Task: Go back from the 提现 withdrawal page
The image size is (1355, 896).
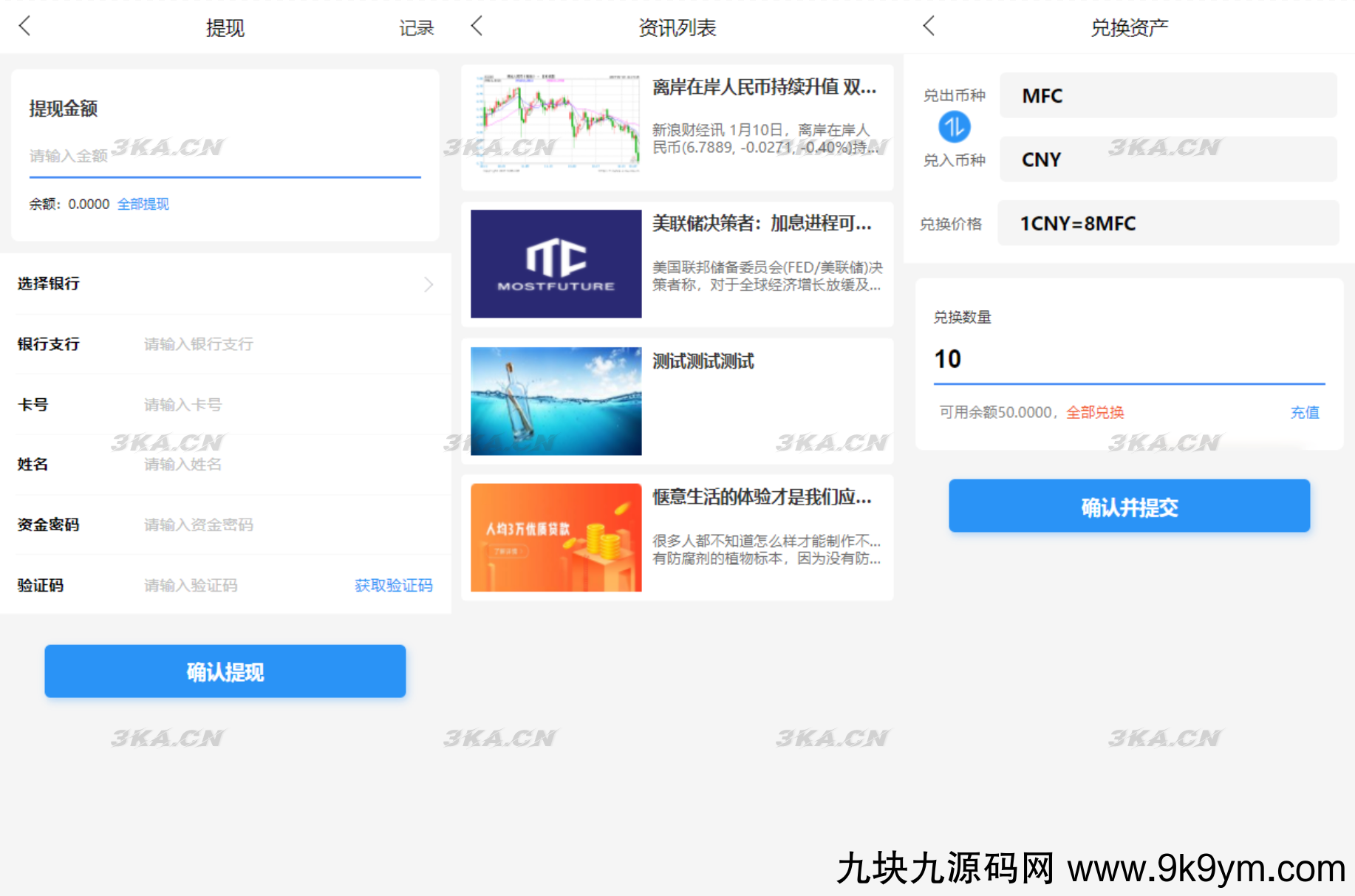Action: [x=25, y=27]
